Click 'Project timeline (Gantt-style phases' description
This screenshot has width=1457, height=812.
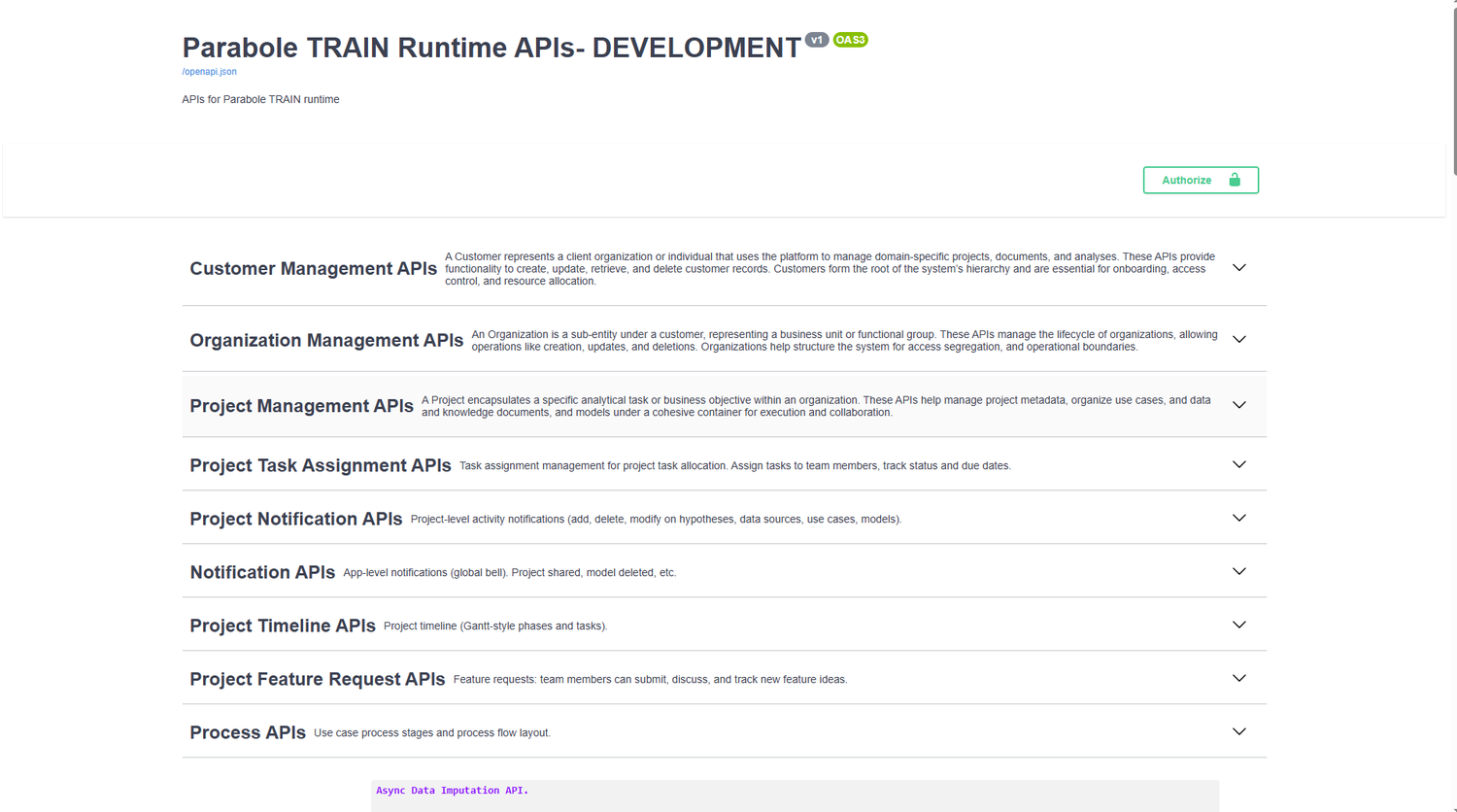495,626
